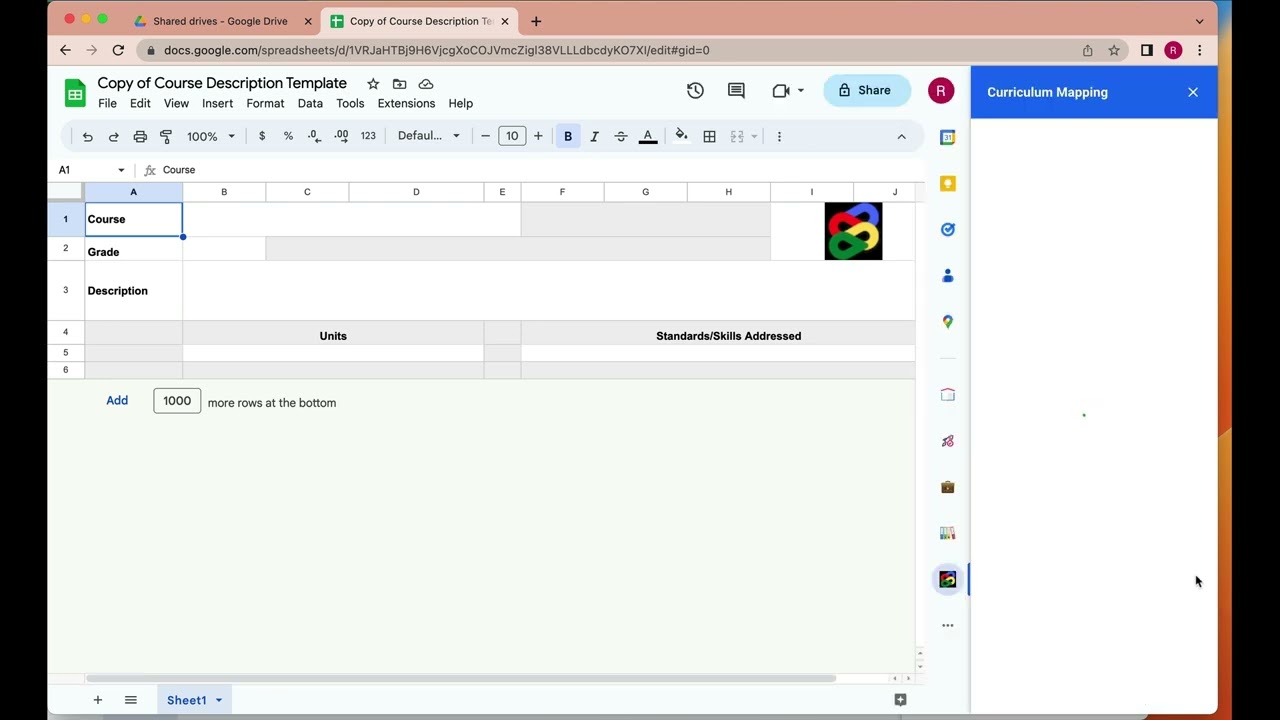Select the Paint format tool
Image resolution: width=1280 pixels, height=720 pixels.
(166, 136)
